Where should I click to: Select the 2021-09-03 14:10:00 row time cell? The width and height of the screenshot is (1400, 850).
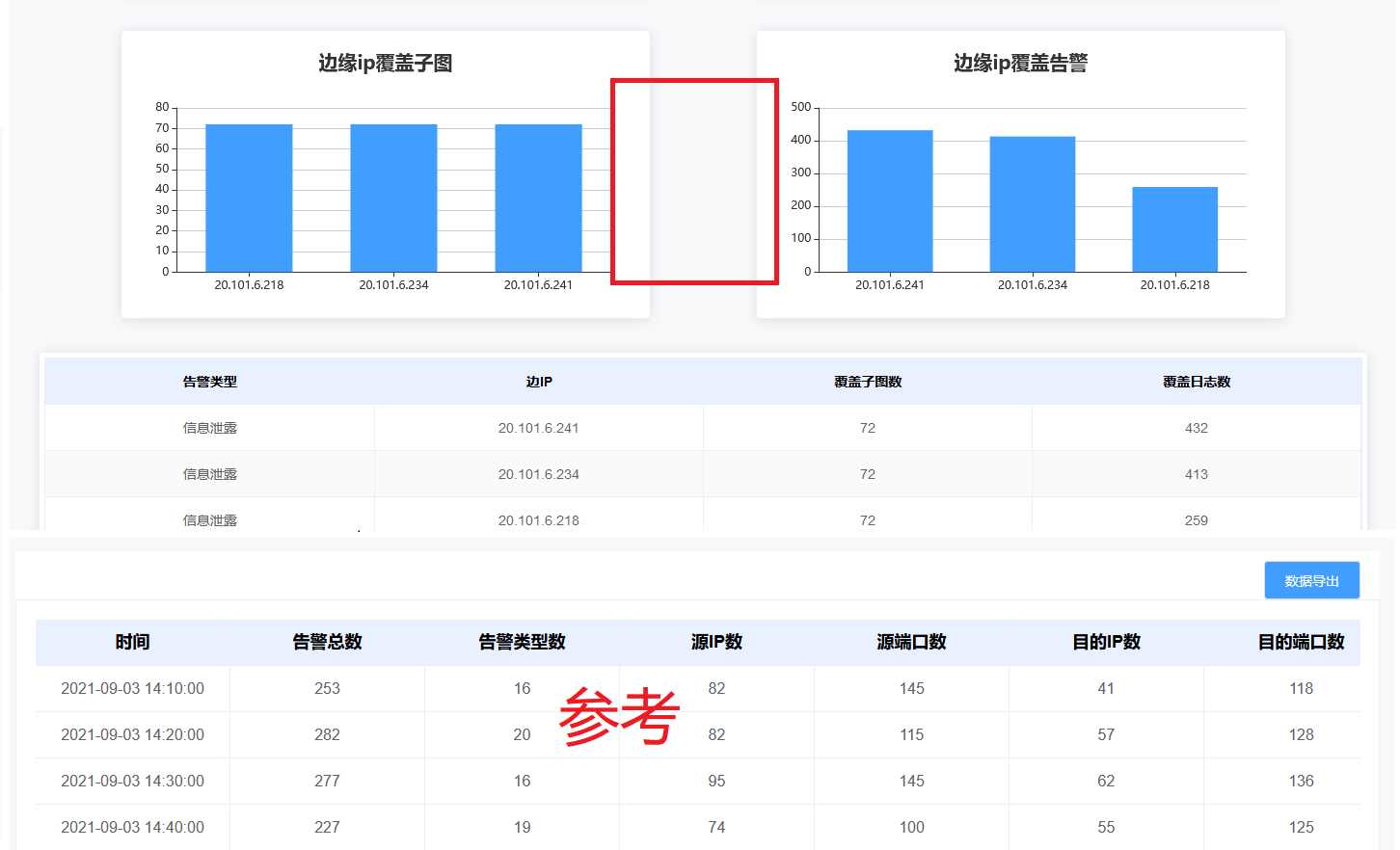tap(132, 688)
